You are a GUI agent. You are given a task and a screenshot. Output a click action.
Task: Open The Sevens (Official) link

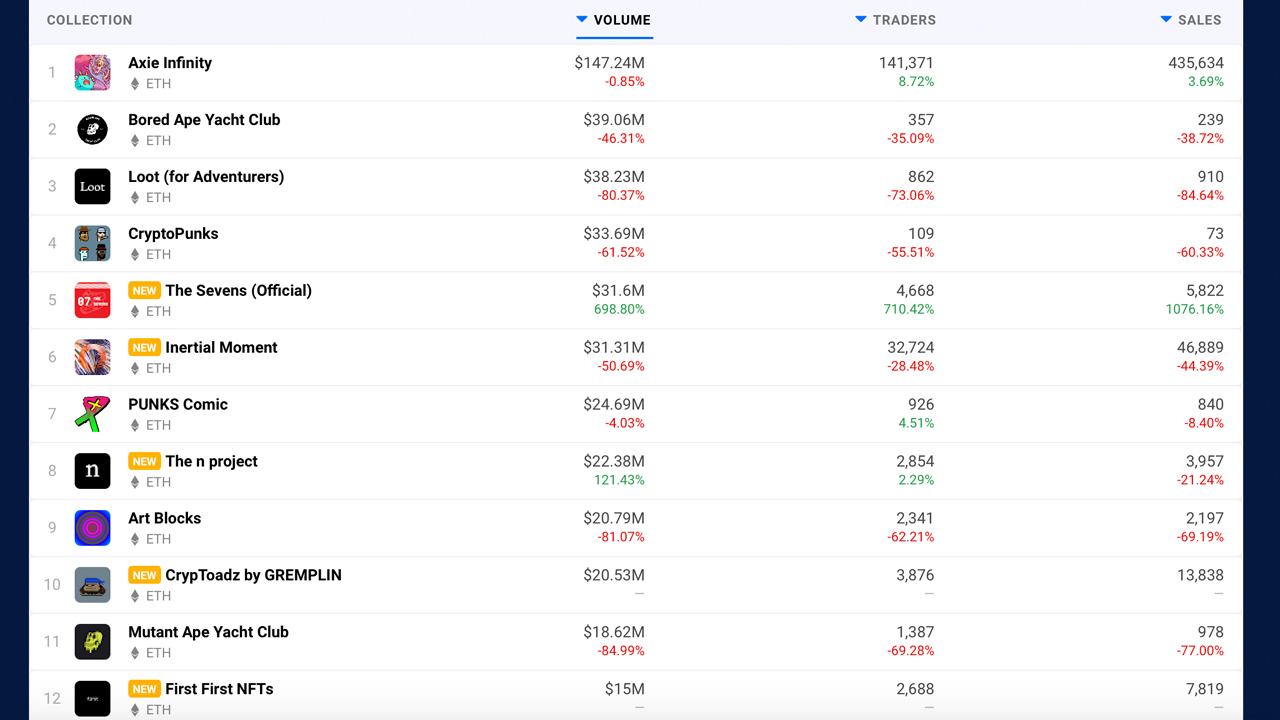(x=239, y=291)
